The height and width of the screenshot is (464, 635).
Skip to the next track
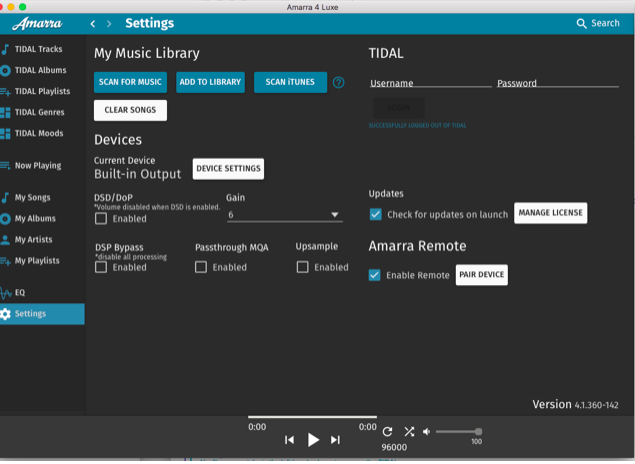335,439
